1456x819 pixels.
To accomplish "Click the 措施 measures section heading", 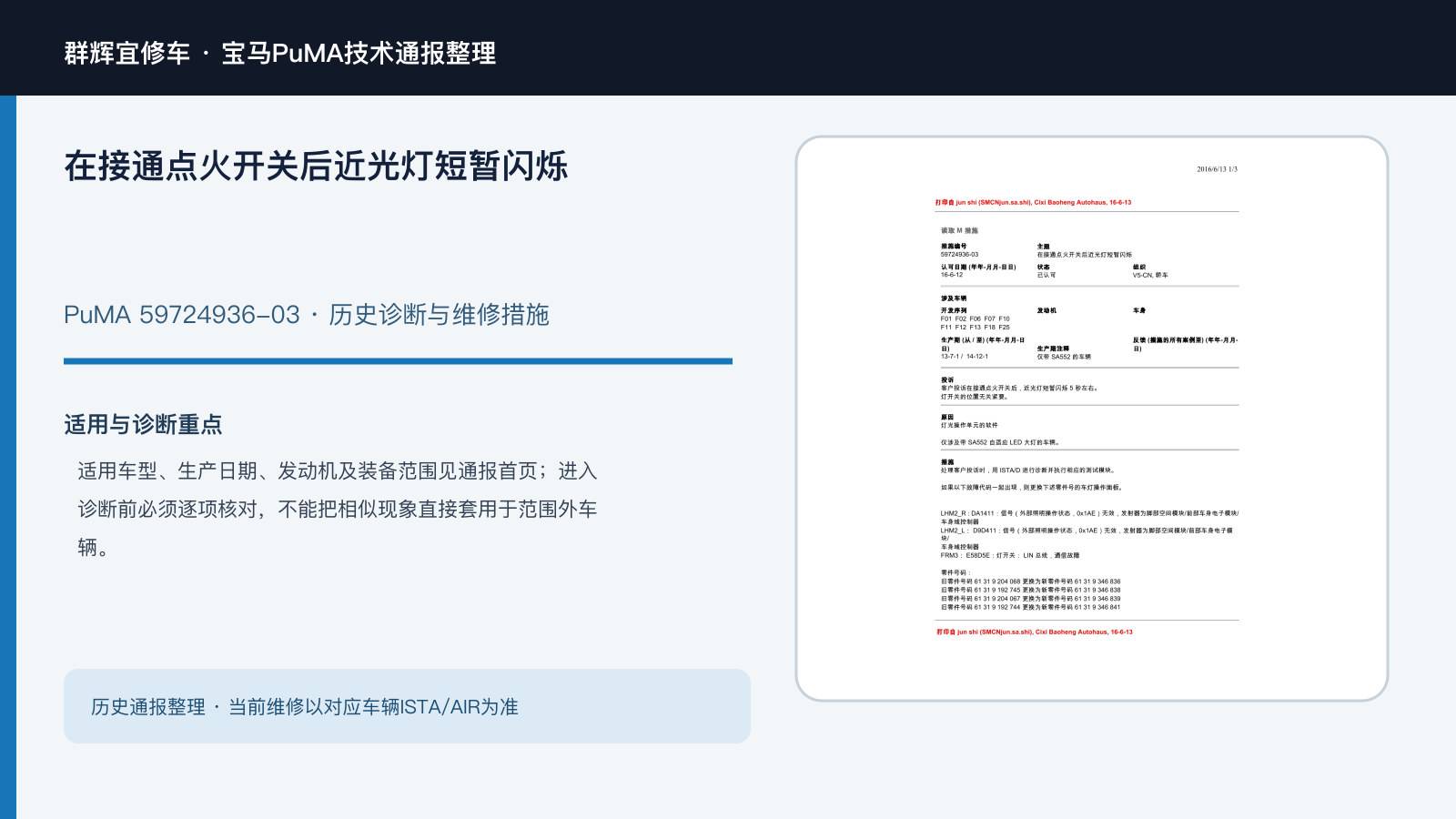I will coord(947,462).
